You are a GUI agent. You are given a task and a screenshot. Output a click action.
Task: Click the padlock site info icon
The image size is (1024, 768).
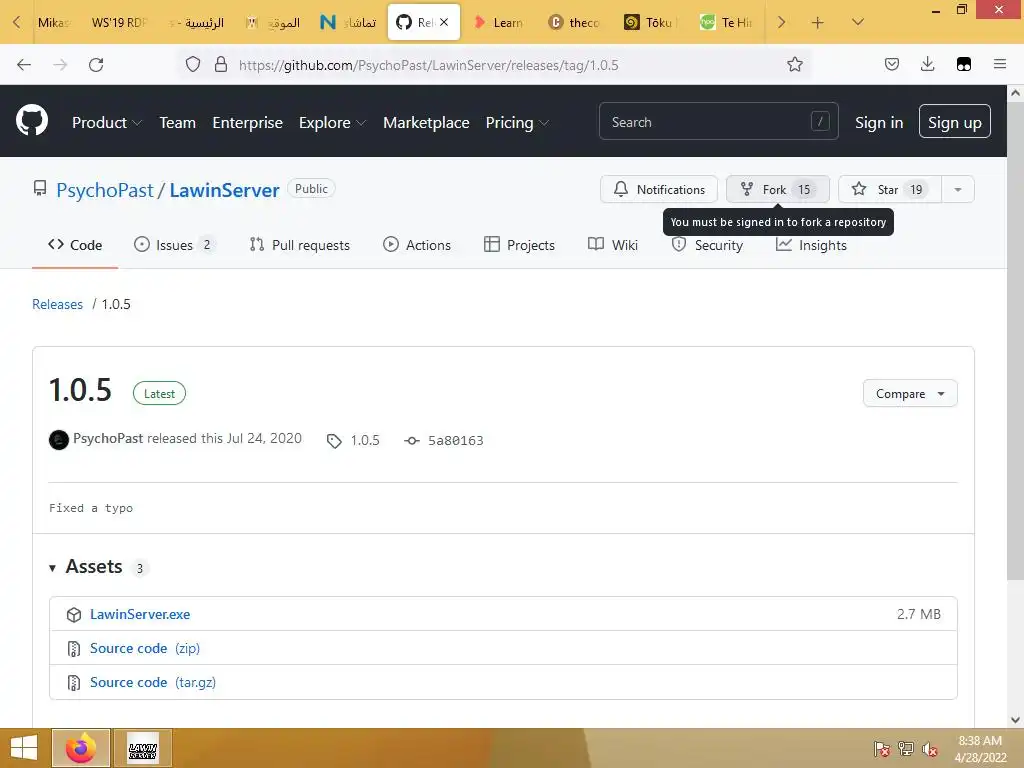coord(221,65)
